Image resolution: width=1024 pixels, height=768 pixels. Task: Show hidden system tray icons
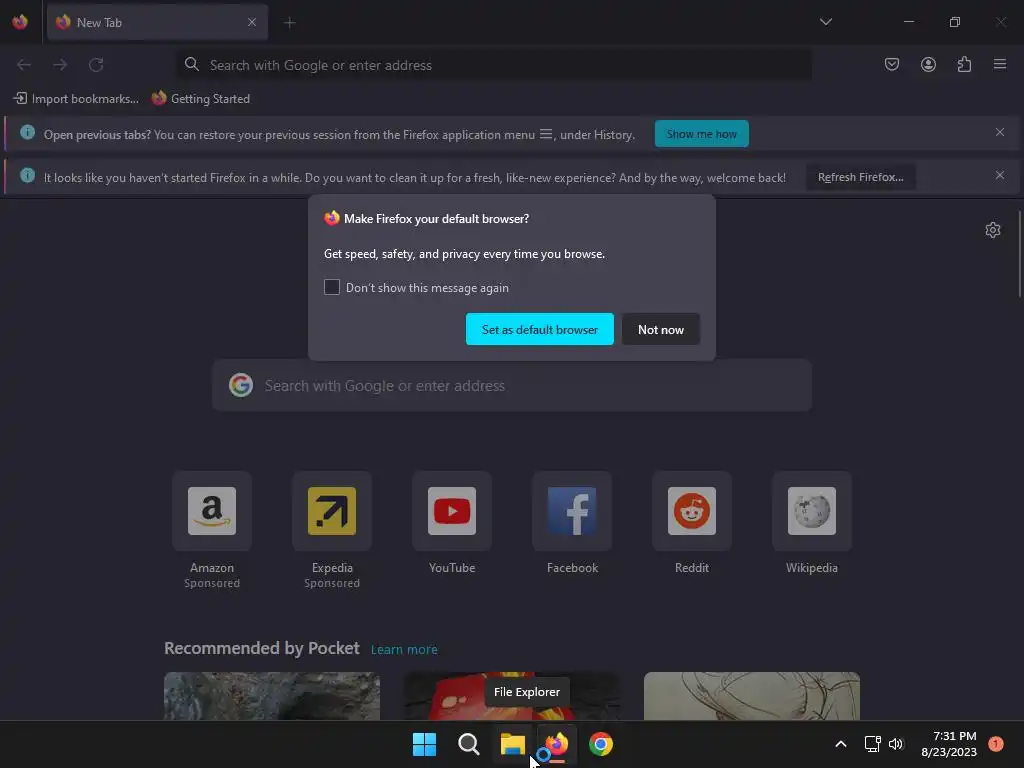[841, 744]
